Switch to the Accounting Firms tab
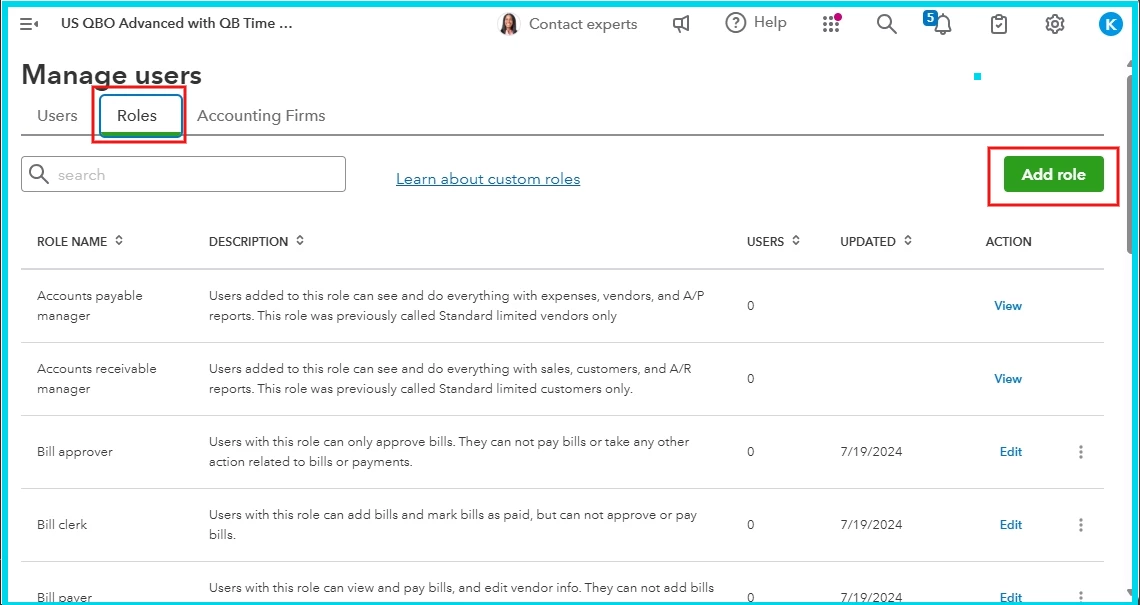 261,116
